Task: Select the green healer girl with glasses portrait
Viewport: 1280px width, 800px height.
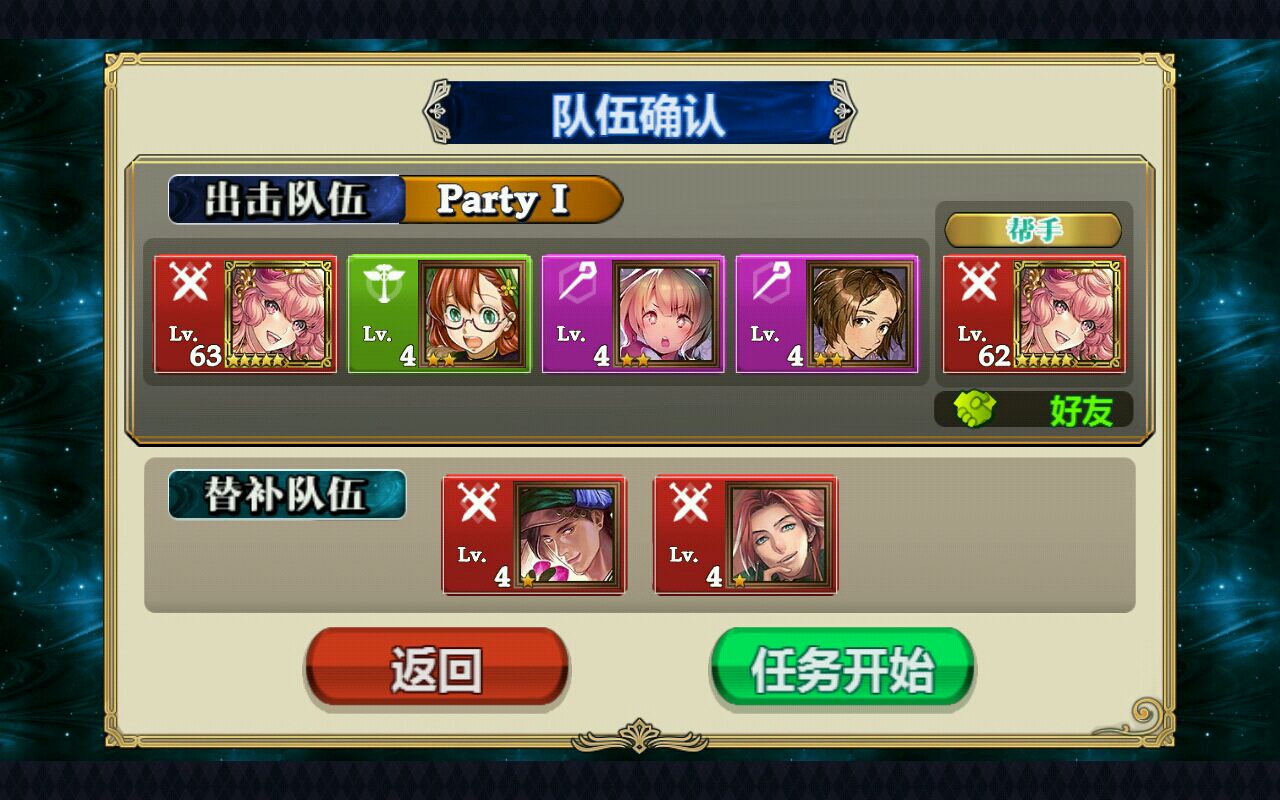Action: pyautogui.click(x=474, y=314)
